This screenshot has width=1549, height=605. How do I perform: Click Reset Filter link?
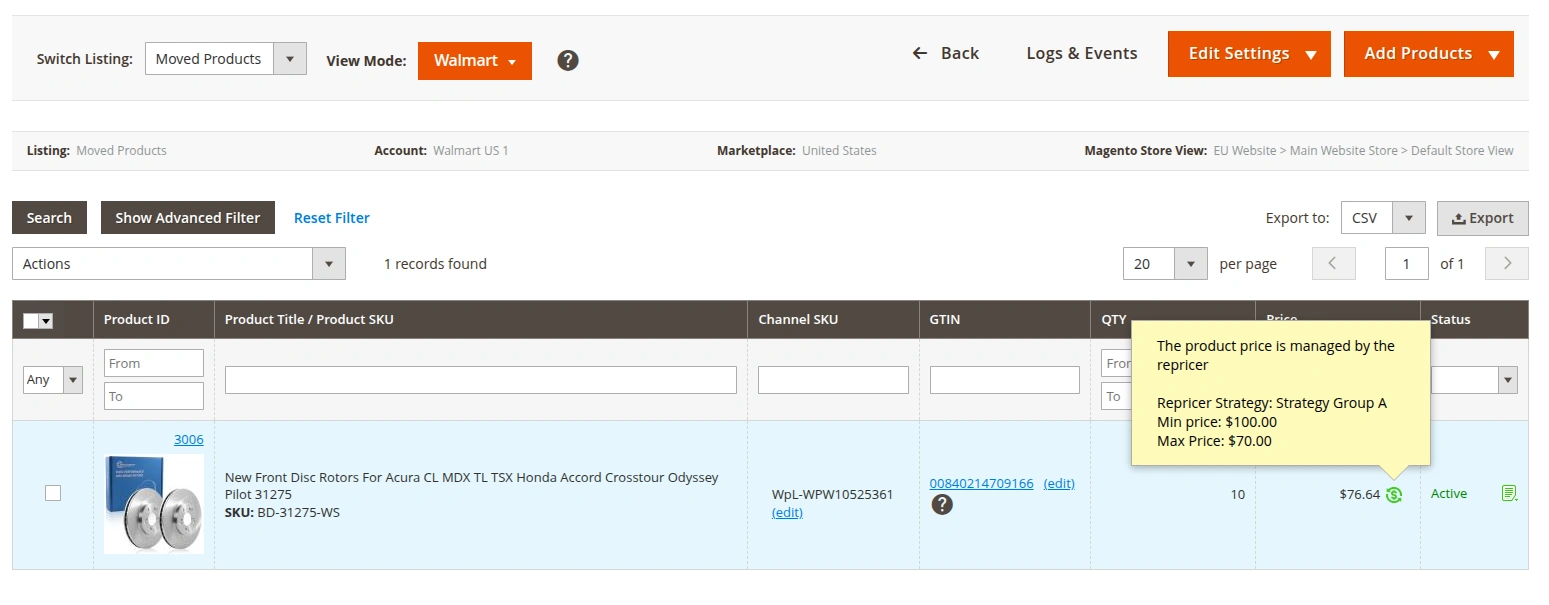click(x=331, y=218)
